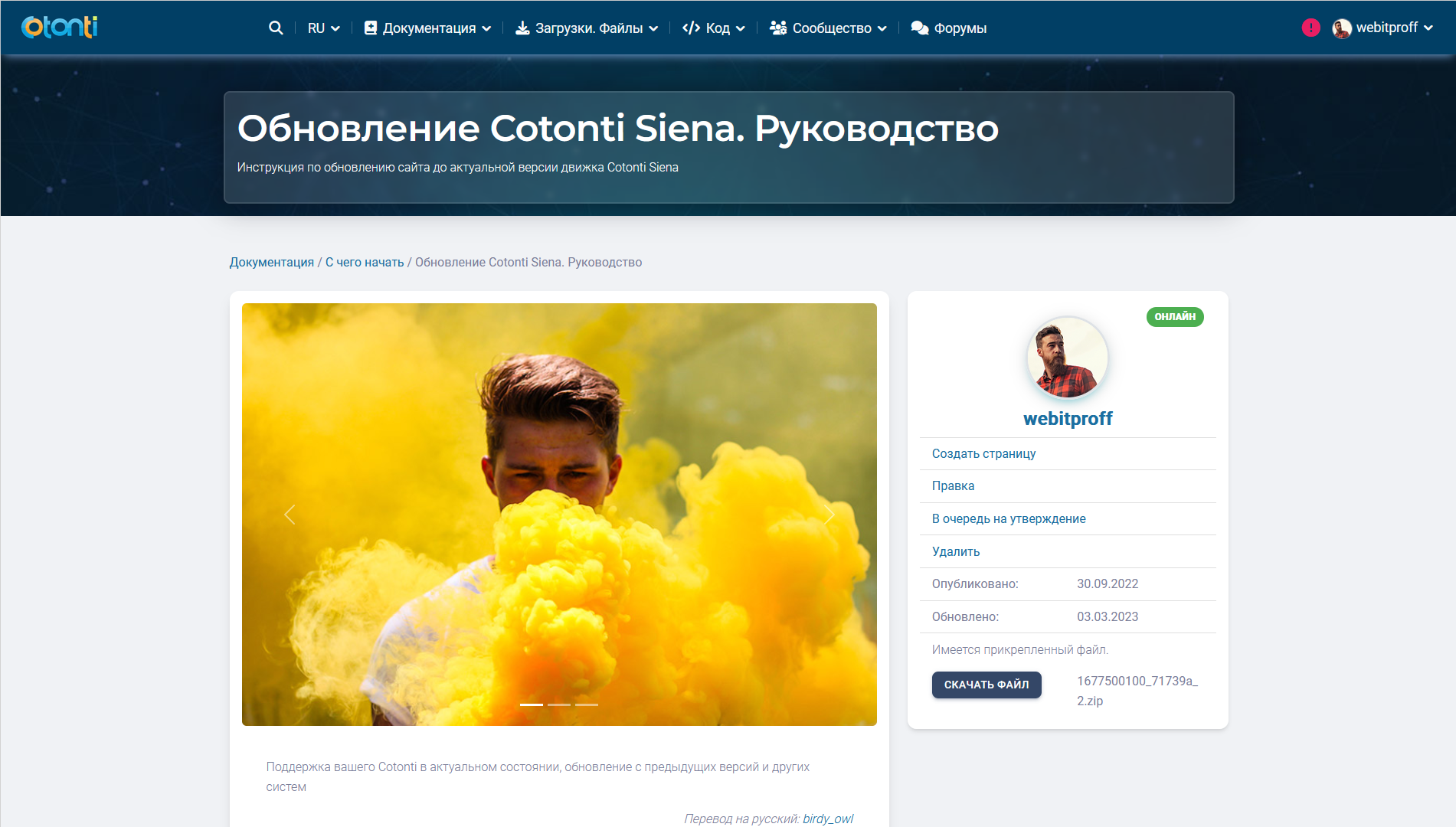Click В очередь на утверждение

pos(1009,518)
